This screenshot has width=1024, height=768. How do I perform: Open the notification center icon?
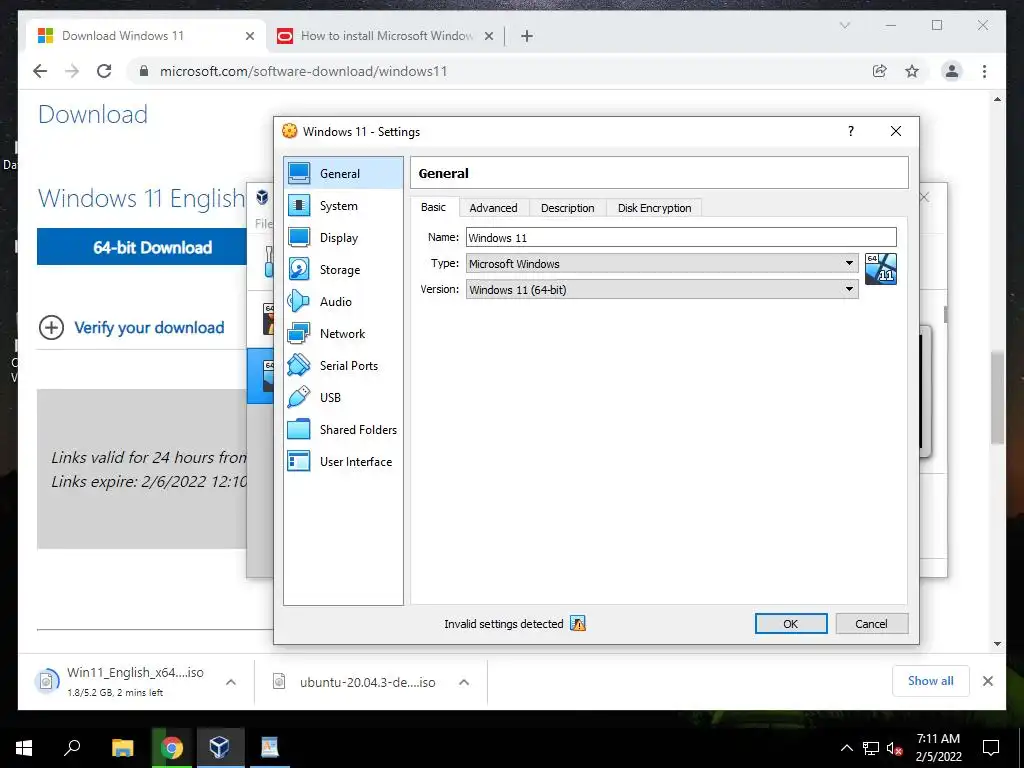[991, 748]
